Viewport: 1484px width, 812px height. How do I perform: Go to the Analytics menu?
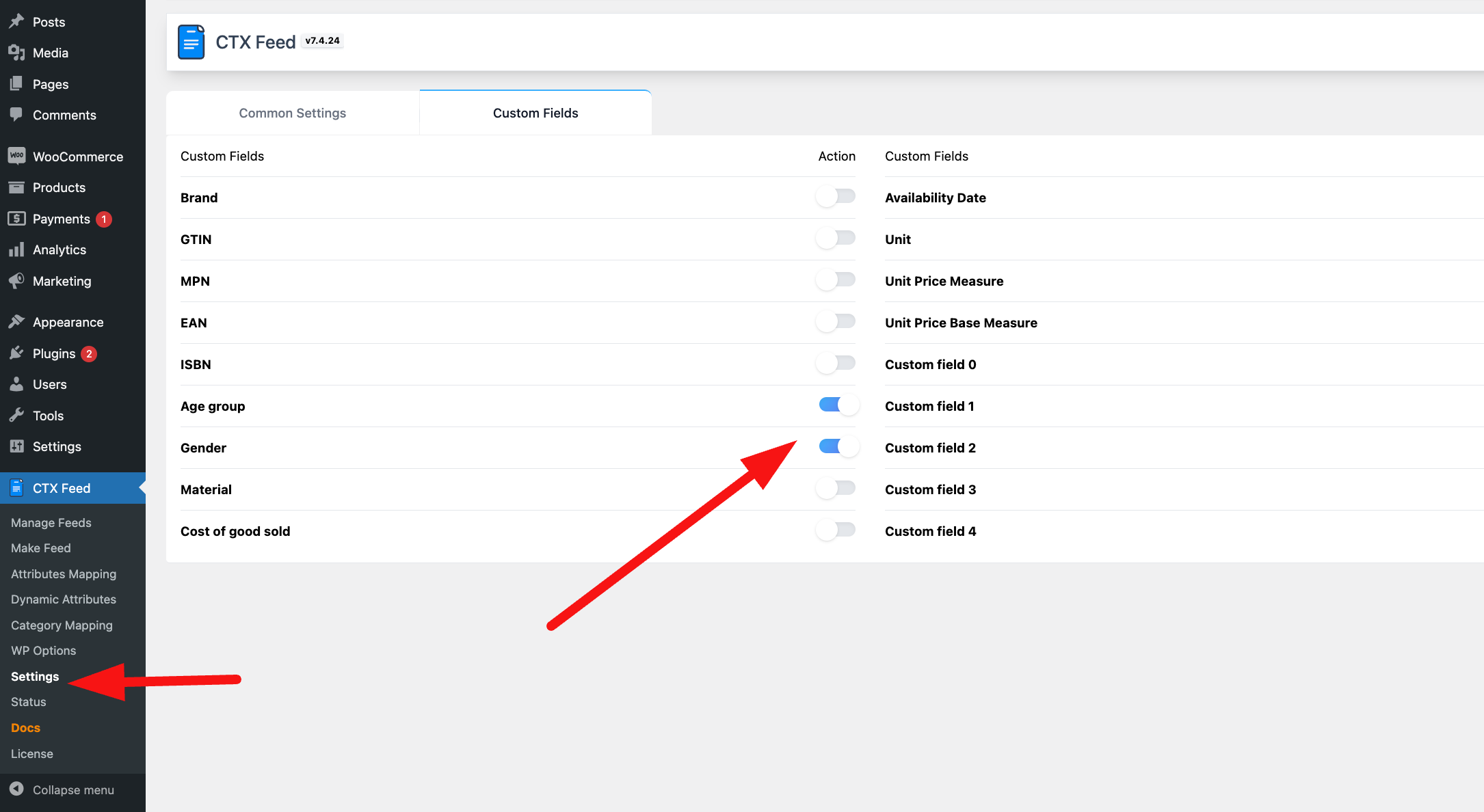[x=72, y=249]
